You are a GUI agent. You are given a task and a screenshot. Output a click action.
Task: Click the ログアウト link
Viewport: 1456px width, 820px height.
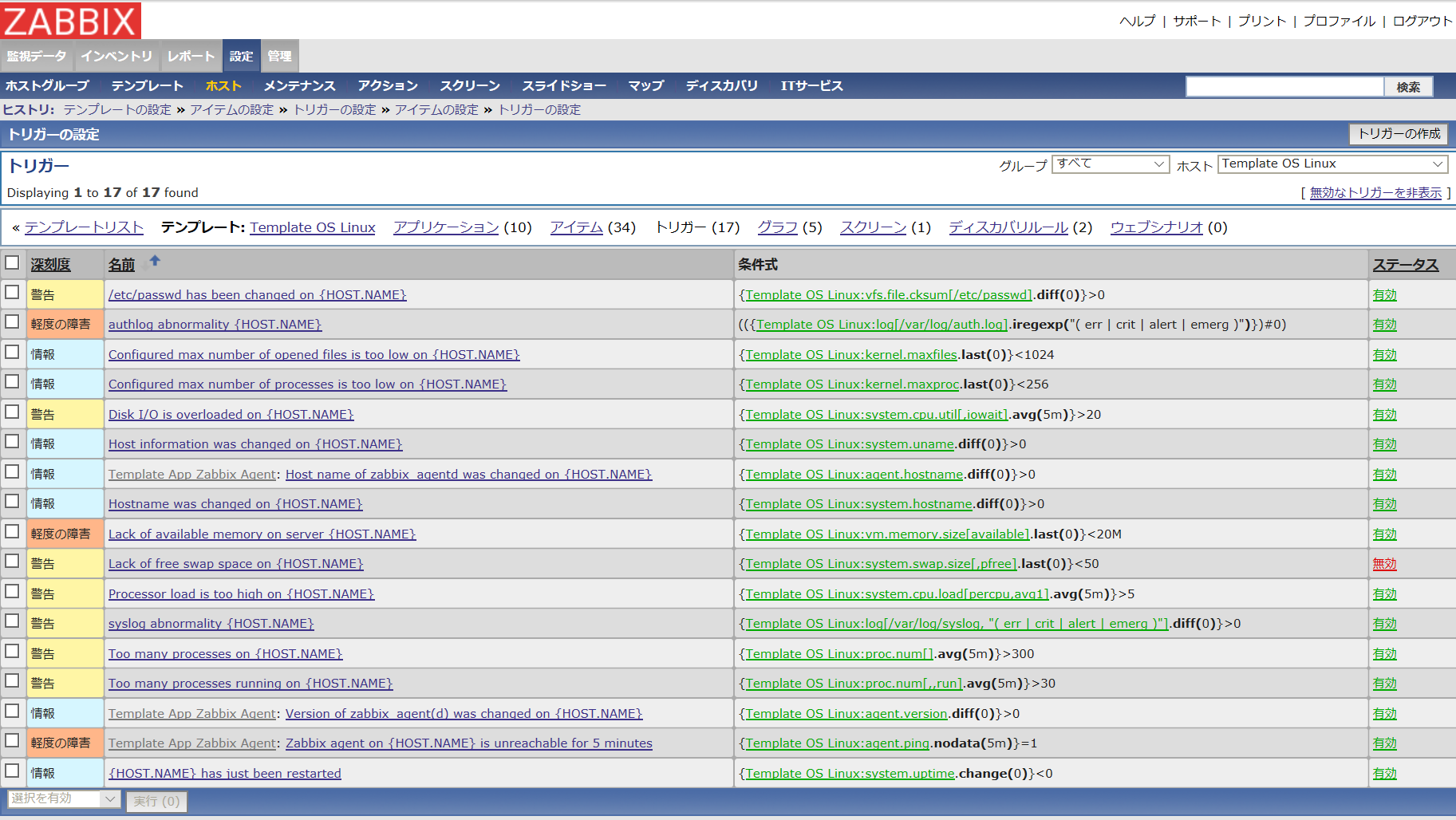coord(1422,21)
